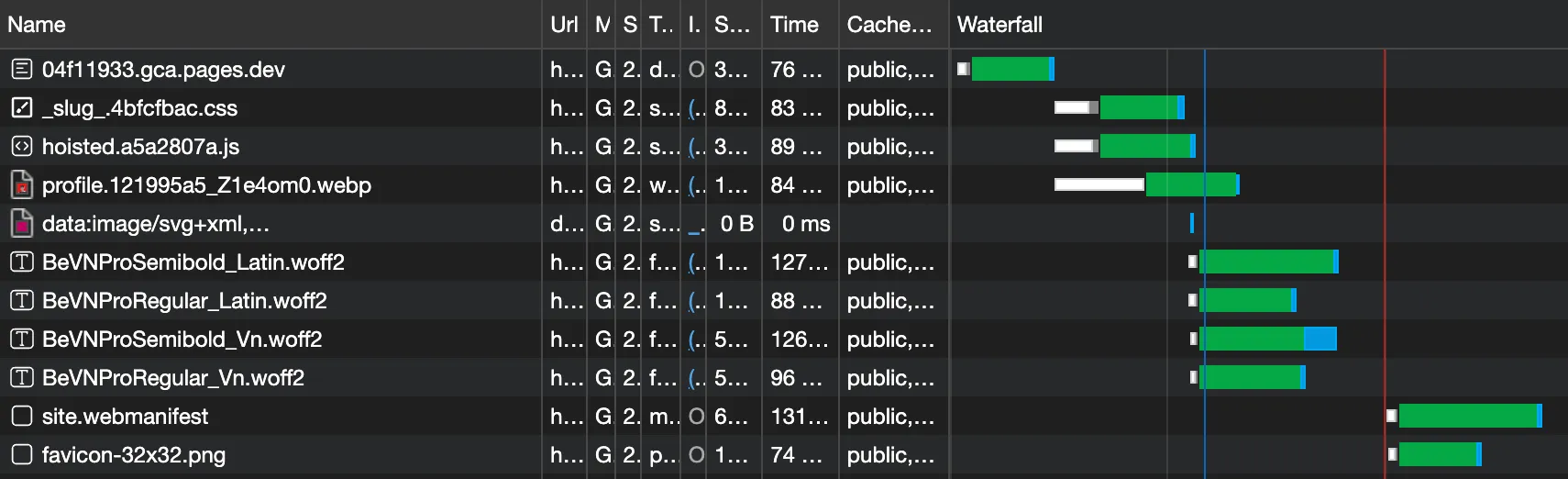Click the green waterfall bar for site.webmanifest
The image size is (1568, 479).
[1467, 416]
